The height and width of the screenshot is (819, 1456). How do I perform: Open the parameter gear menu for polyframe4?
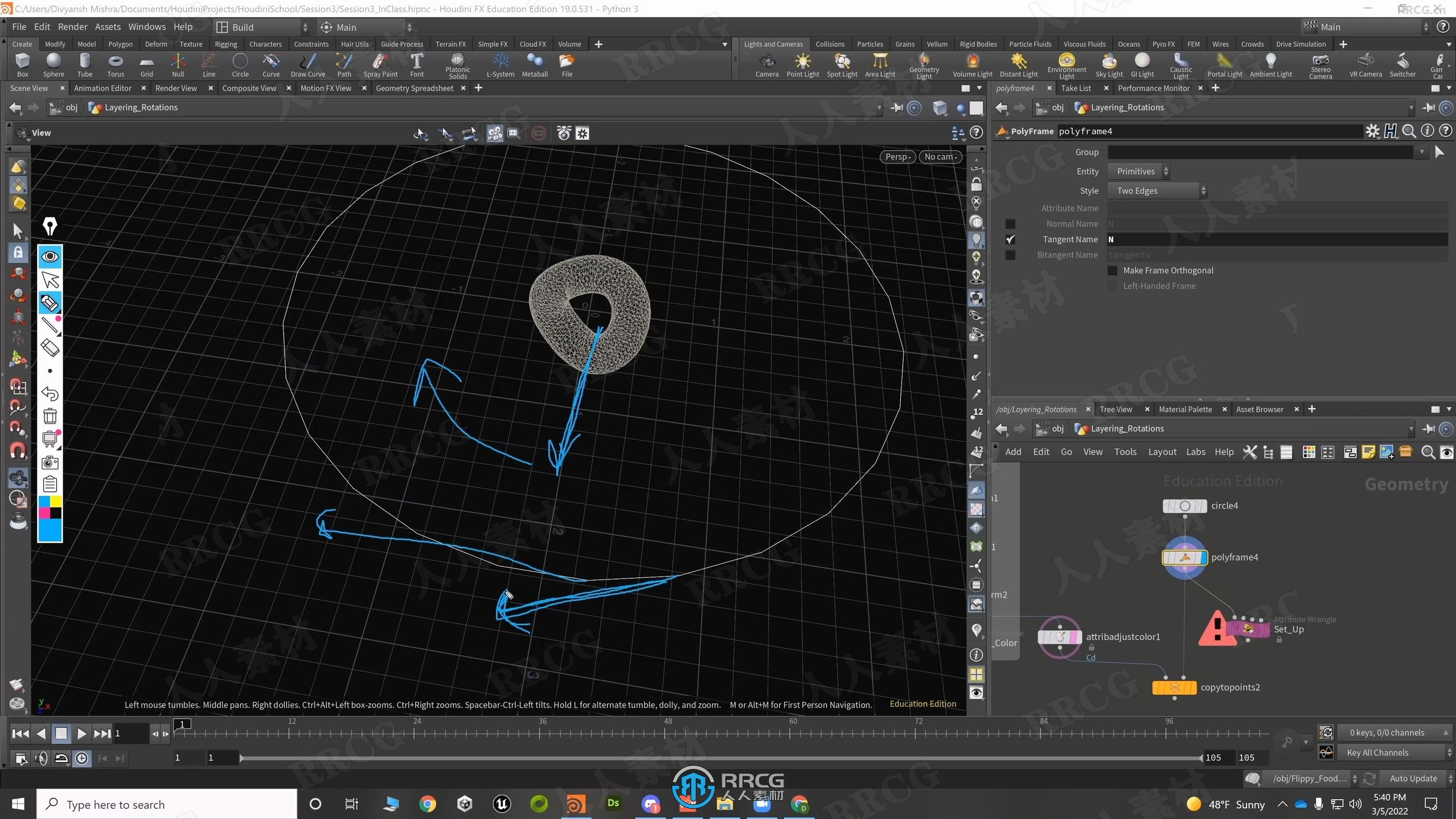(x=1372, y=131)
